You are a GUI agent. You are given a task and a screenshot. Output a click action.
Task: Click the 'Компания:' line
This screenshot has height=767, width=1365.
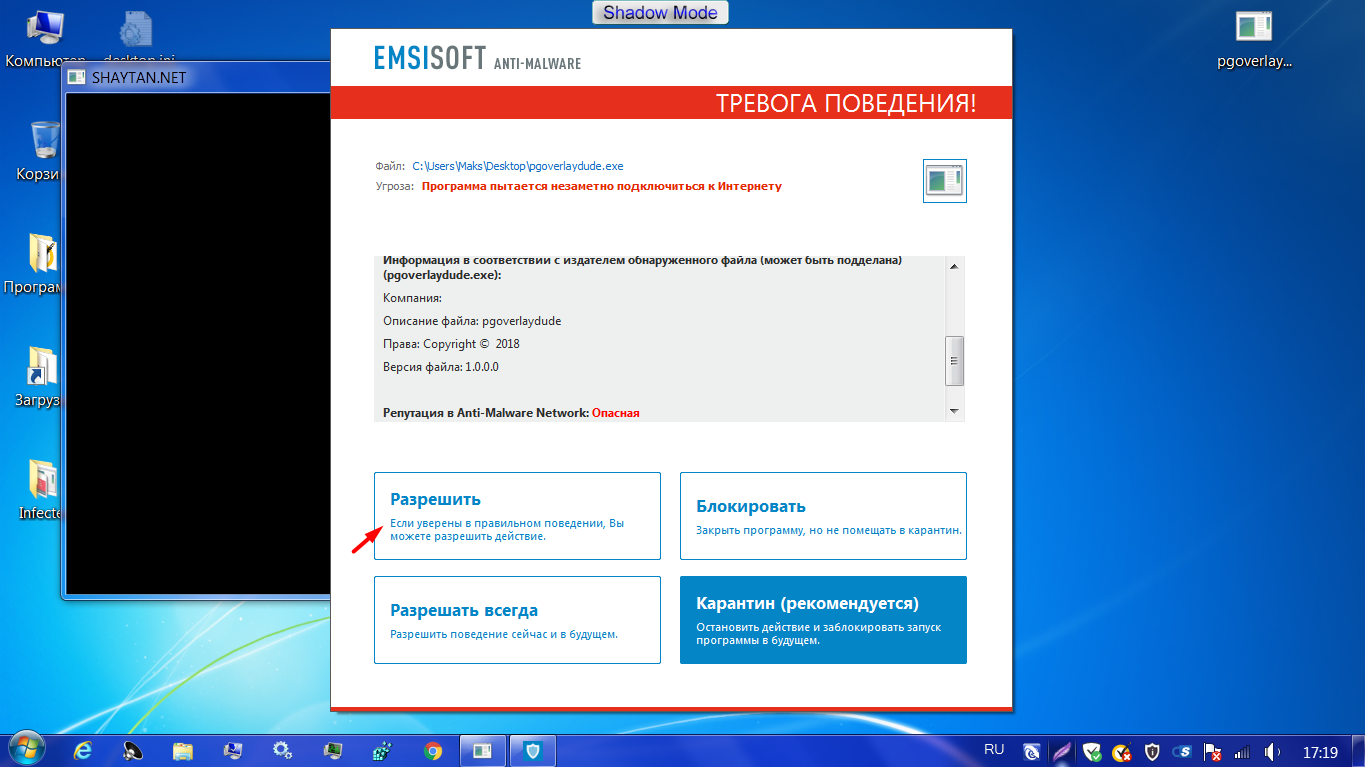[x=412, y=298]
